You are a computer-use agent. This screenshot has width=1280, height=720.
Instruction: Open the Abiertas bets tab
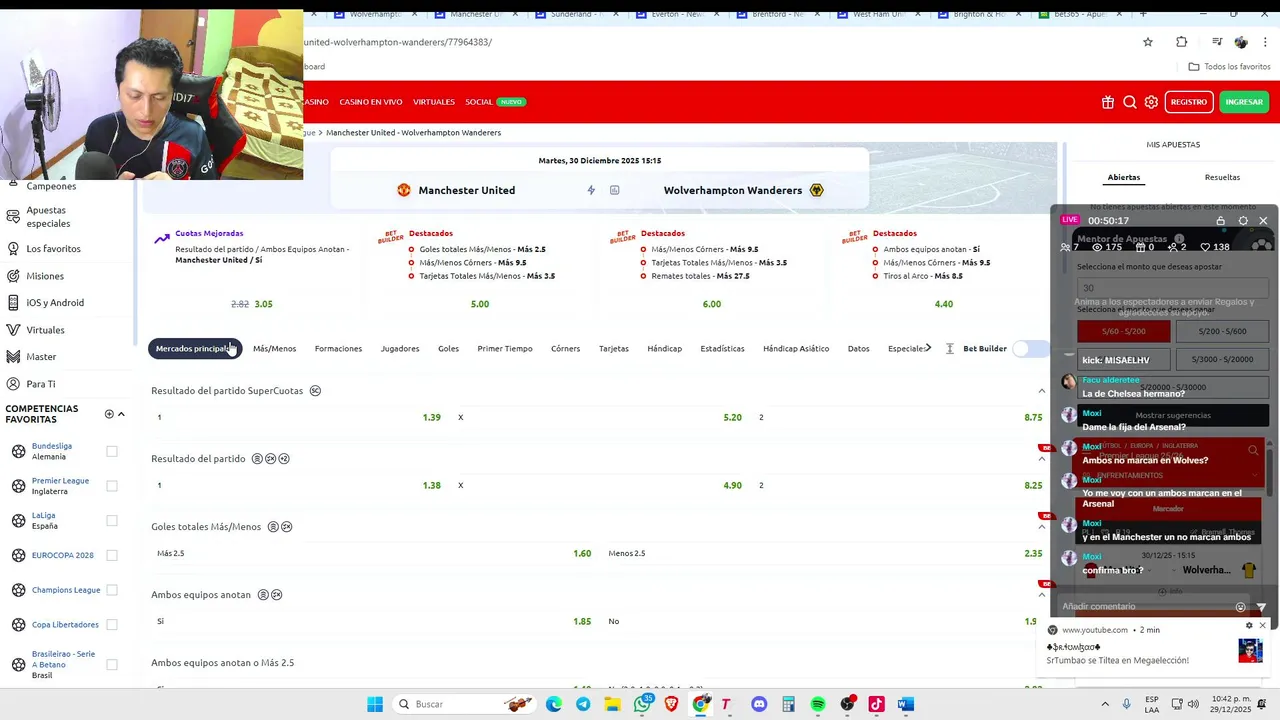coord(1124,178)
